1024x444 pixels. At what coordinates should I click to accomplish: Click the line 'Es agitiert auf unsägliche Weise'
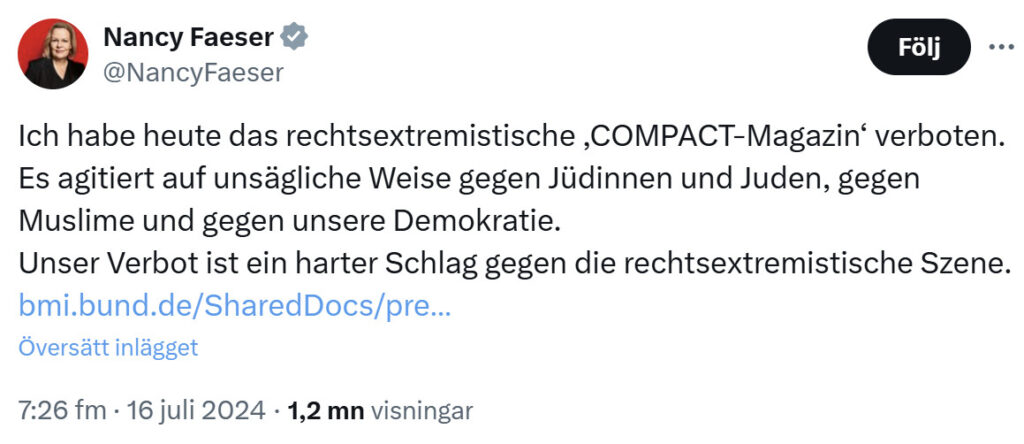pos(469,179)
